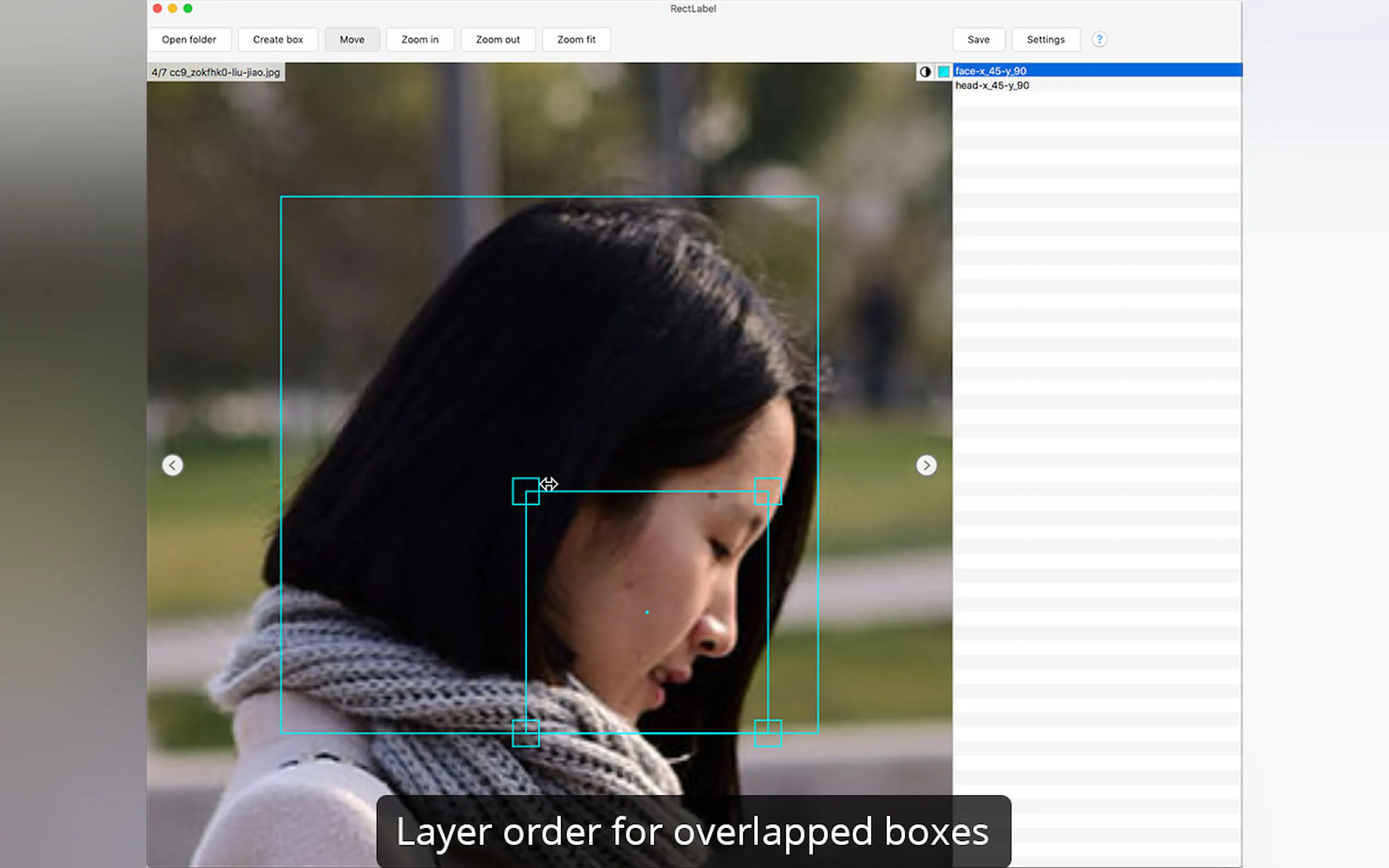
Task: Save the annotations
Action: click(978, 39)
